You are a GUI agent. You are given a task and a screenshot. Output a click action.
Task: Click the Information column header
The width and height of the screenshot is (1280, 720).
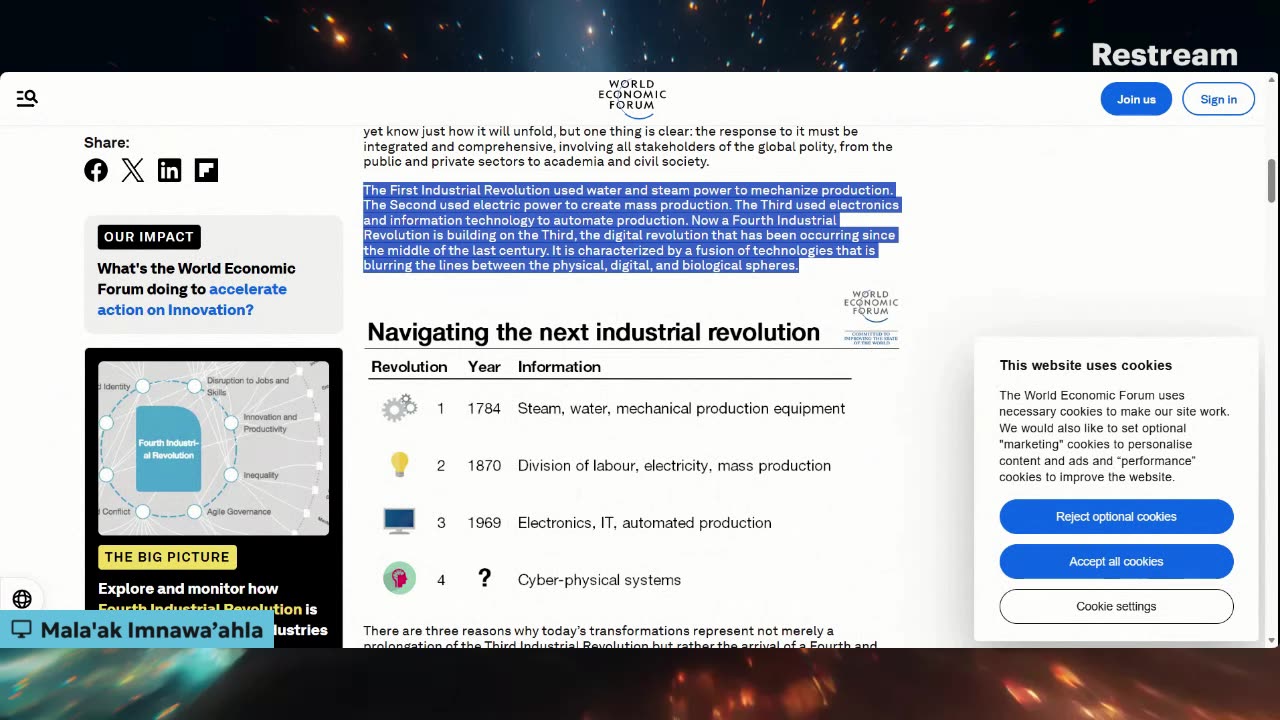pyautogui.click(x=559, y=367)
